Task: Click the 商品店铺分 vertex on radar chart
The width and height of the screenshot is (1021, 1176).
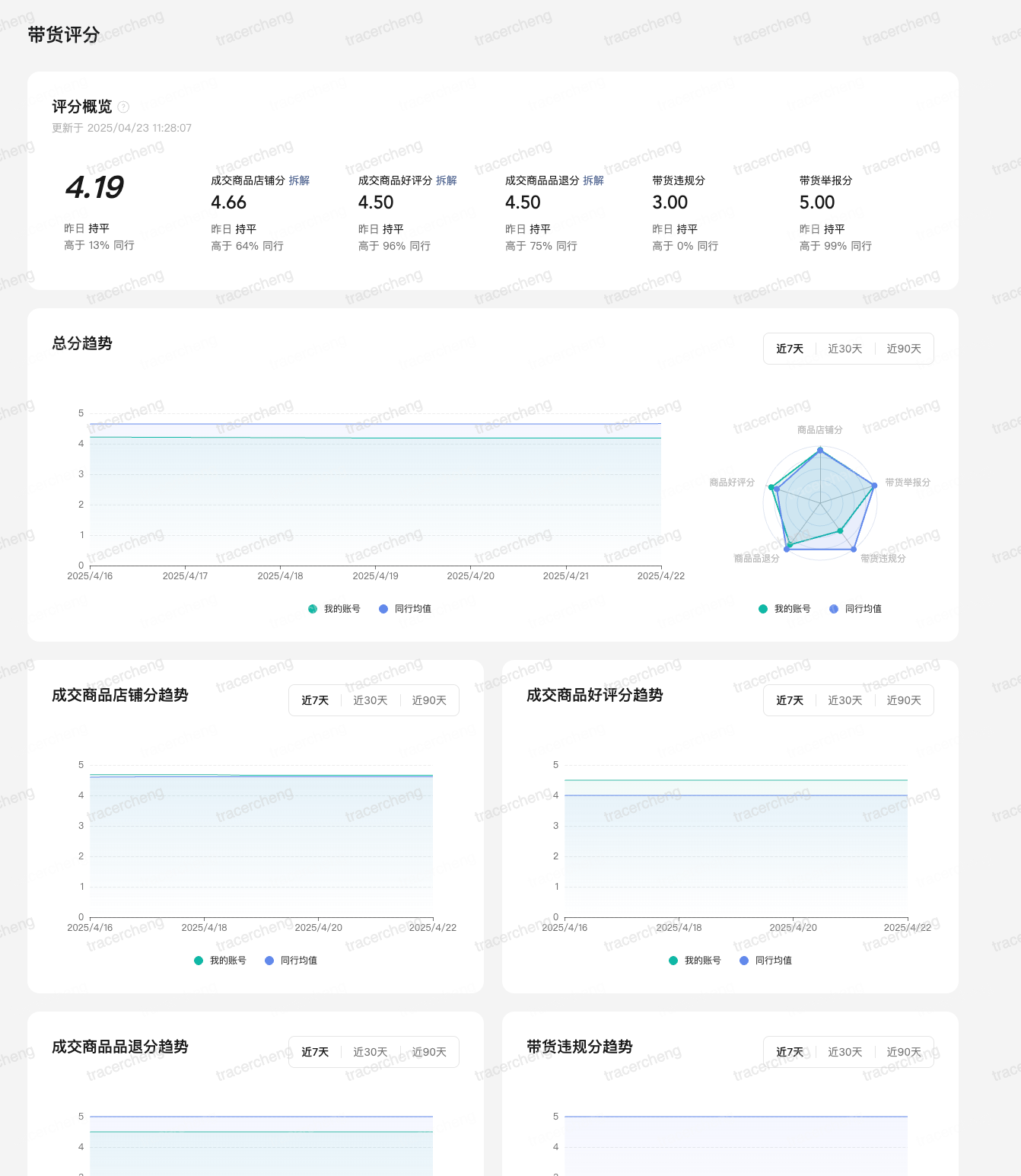Action: click(x=820, y=450)
